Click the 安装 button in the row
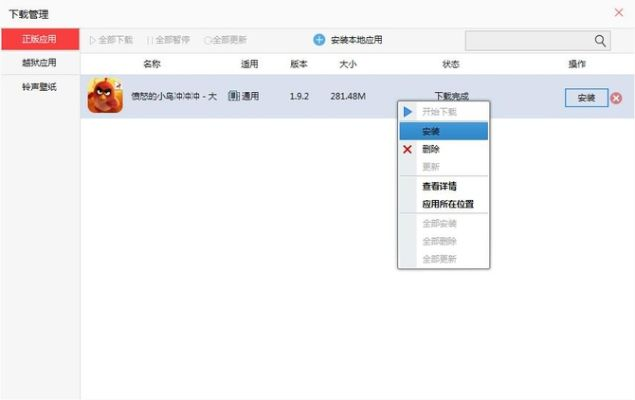635x400 pixels. pos(586,98)
